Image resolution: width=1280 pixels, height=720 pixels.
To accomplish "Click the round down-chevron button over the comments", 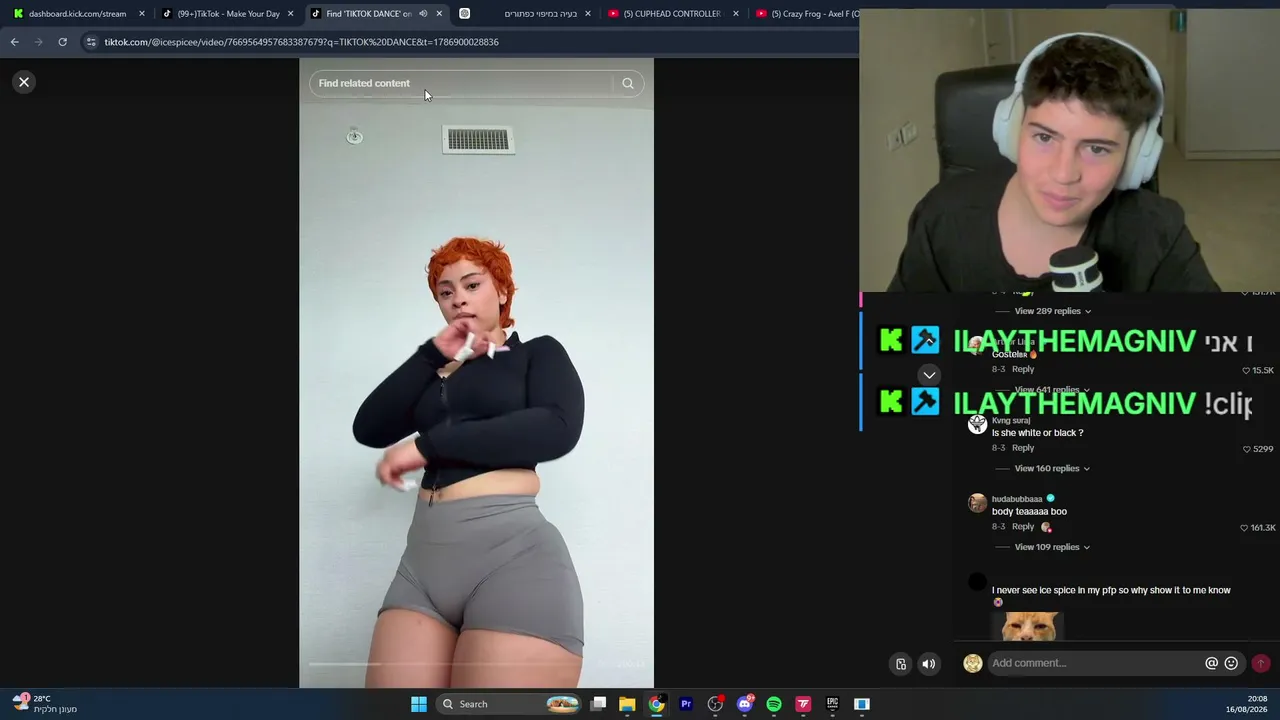I will pyautogui.click(x=929, y=375).
